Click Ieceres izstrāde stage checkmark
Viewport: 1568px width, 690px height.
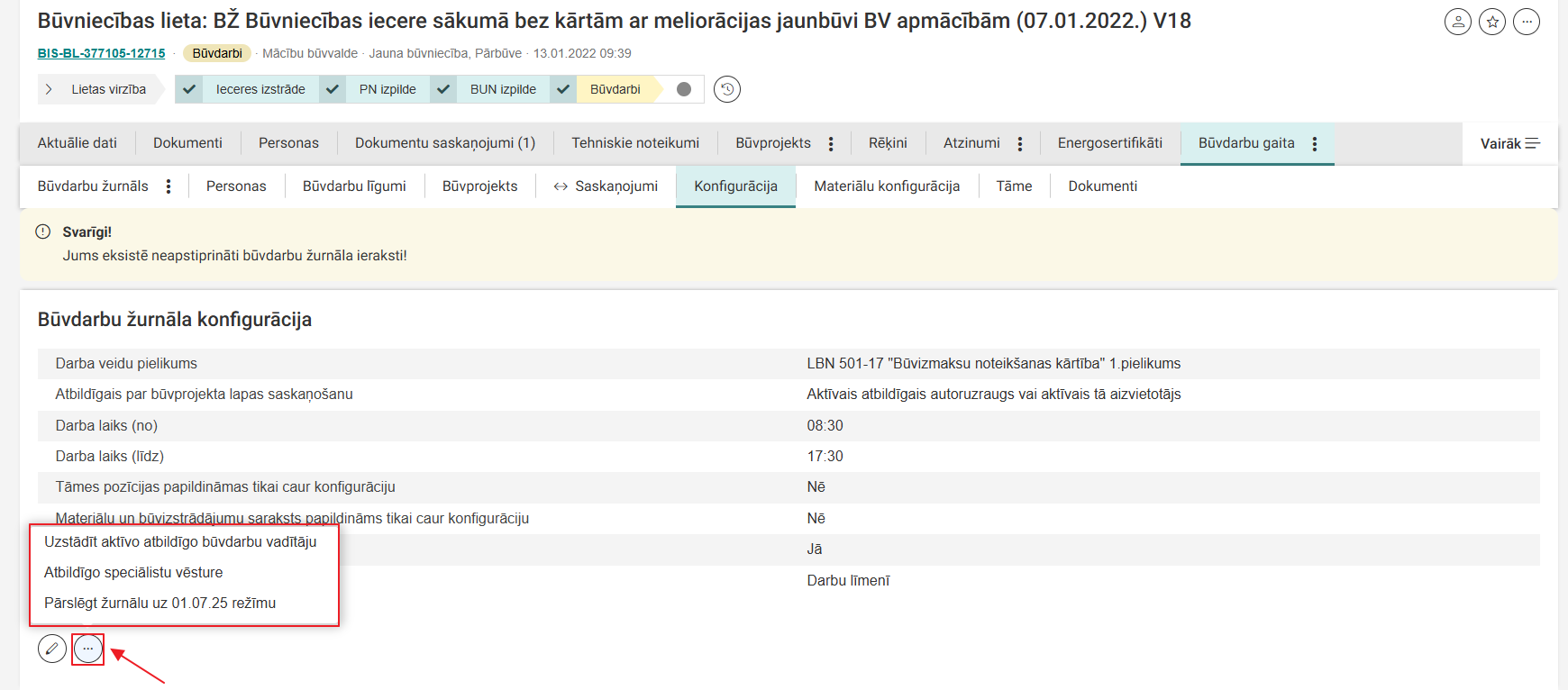click(x=189, y=89)
